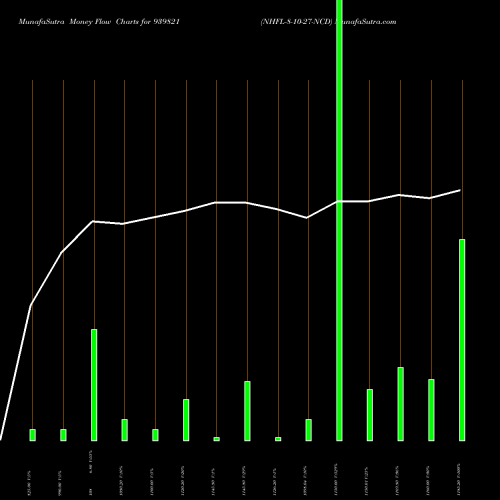Click the tallest green money flow bar

[x=339, y=220]
